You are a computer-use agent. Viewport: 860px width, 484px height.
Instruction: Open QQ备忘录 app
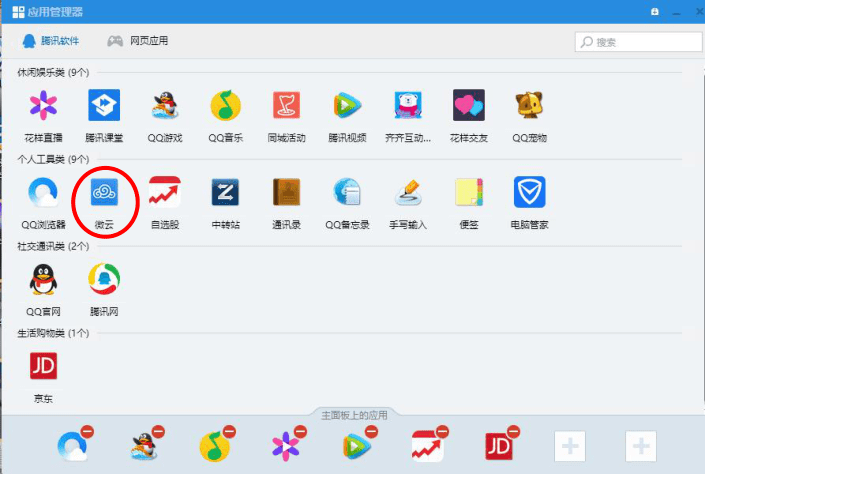[347, 192]
